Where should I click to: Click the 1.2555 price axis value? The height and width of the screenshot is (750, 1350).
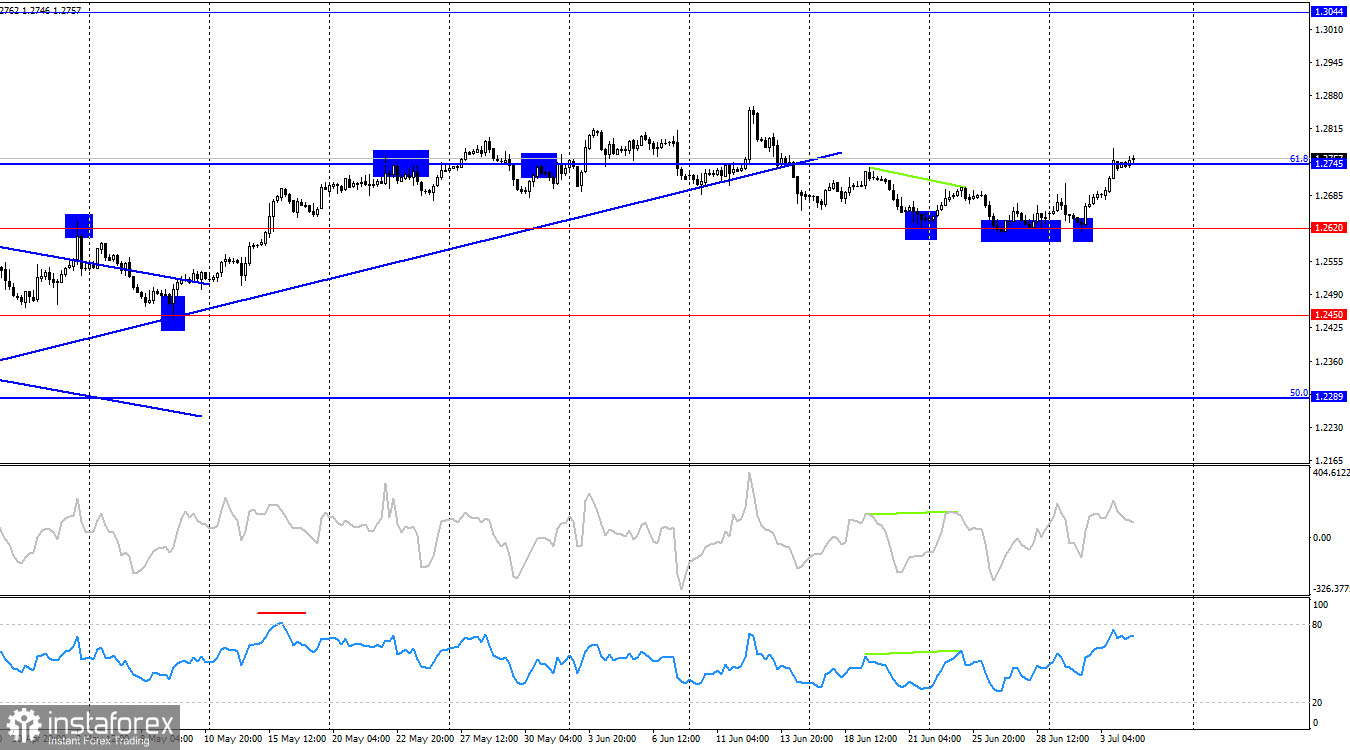tap(1329, 261)
